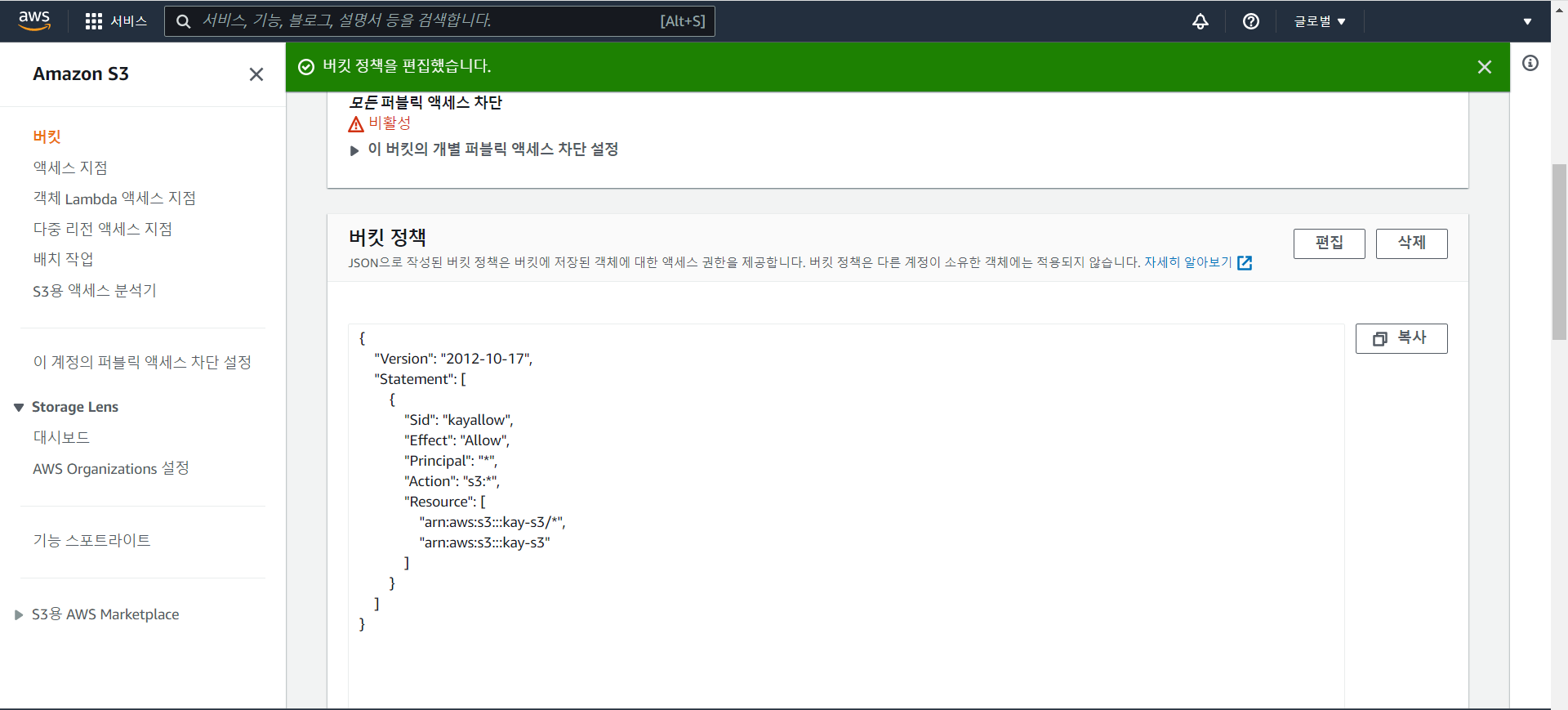Collapse the Storage Lens section
This screenshot has height=710, width=1568.
point(19,407)
